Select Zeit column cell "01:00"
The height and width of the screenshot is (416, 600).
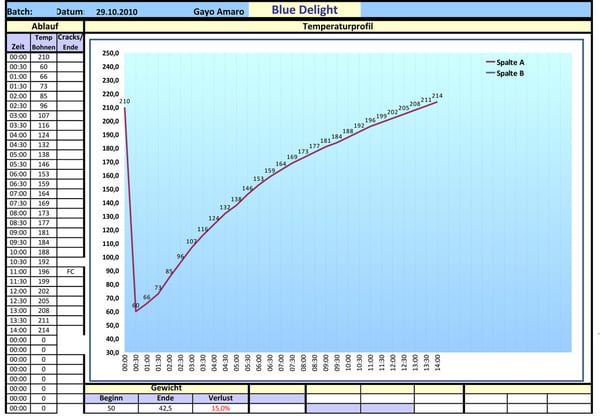pyautogui.click(x=18, y=77)
